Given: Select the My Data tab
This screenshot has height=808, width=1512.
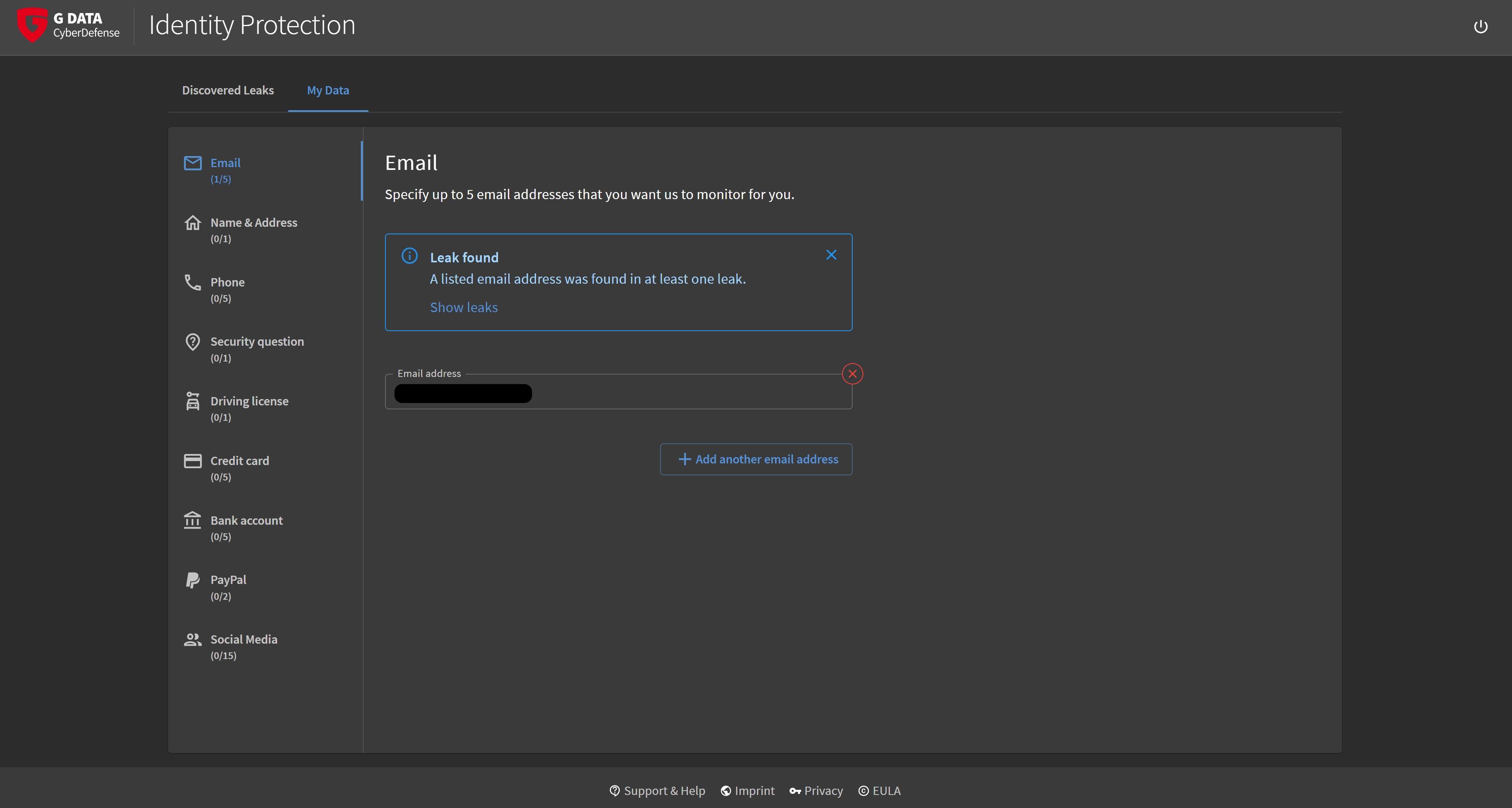Looking at the screenshot, I should (328, 90).
